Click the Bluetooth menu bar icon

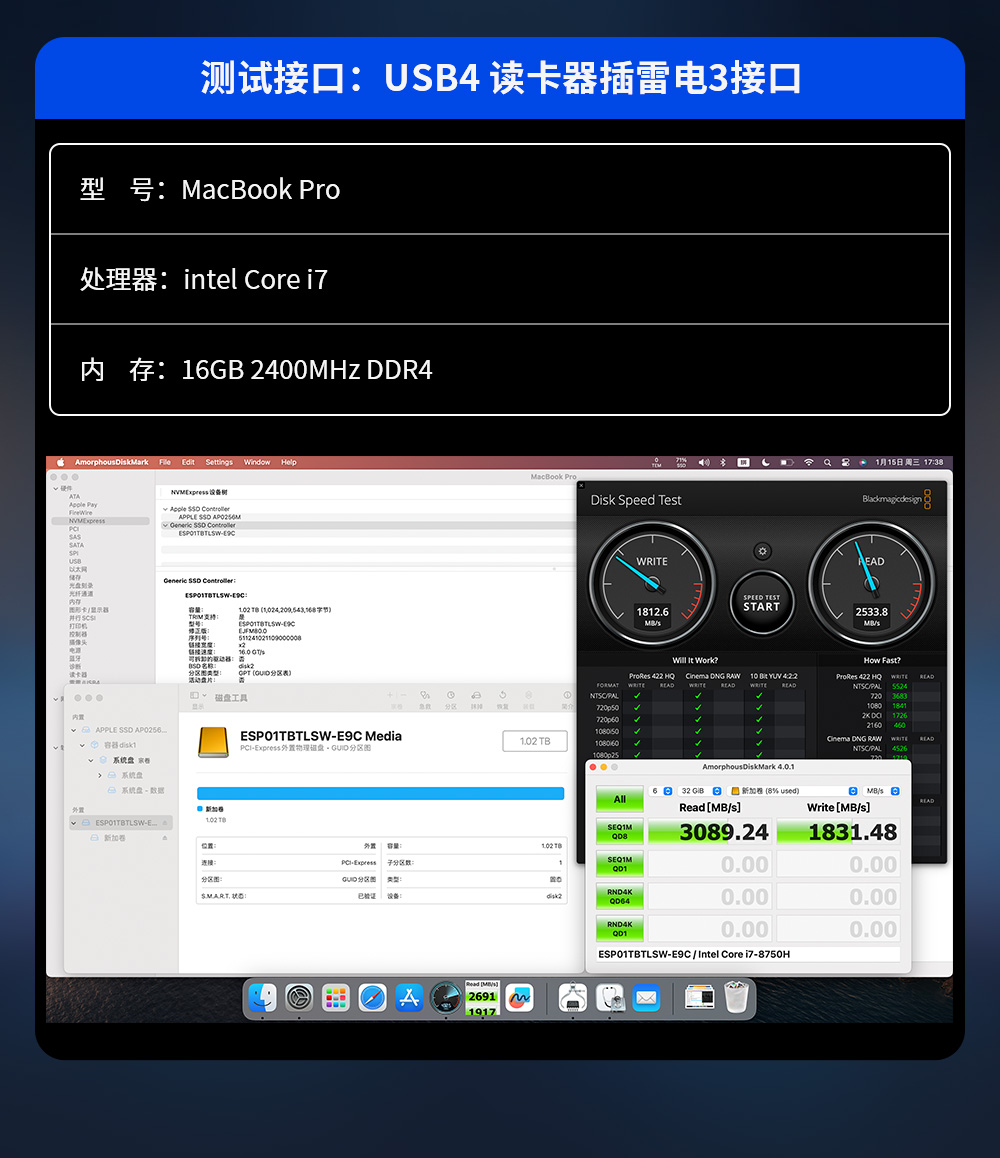[x=723, y=462]
